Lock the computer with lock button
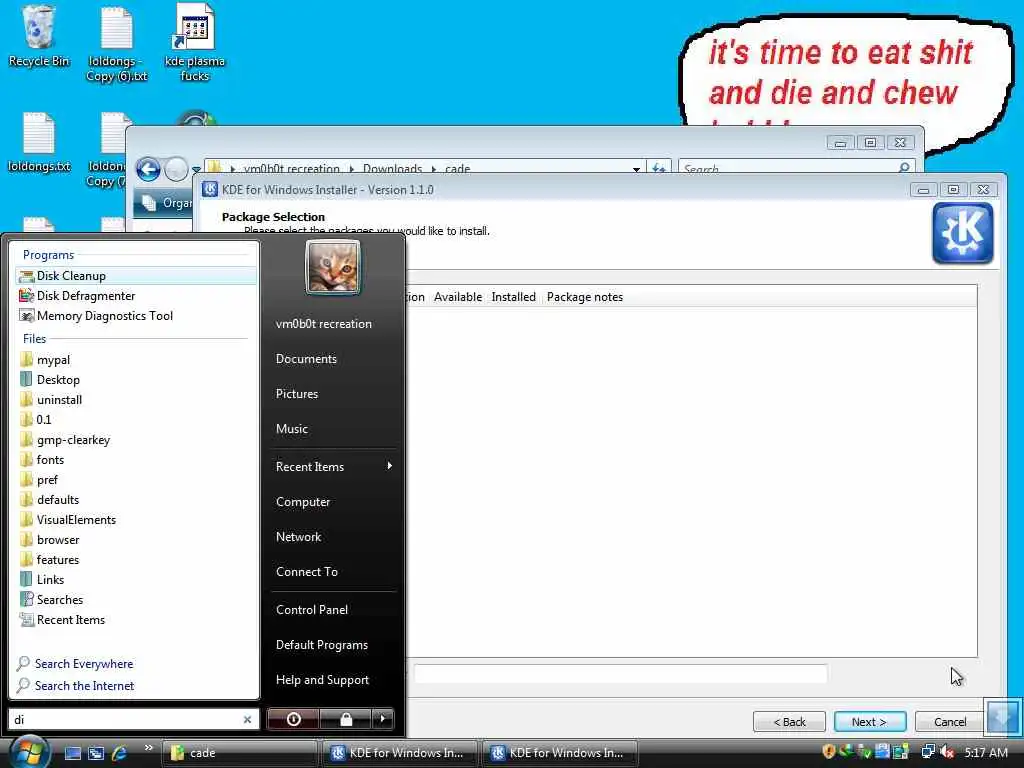Screen dimensions: 1024x768 pos(346,719)
